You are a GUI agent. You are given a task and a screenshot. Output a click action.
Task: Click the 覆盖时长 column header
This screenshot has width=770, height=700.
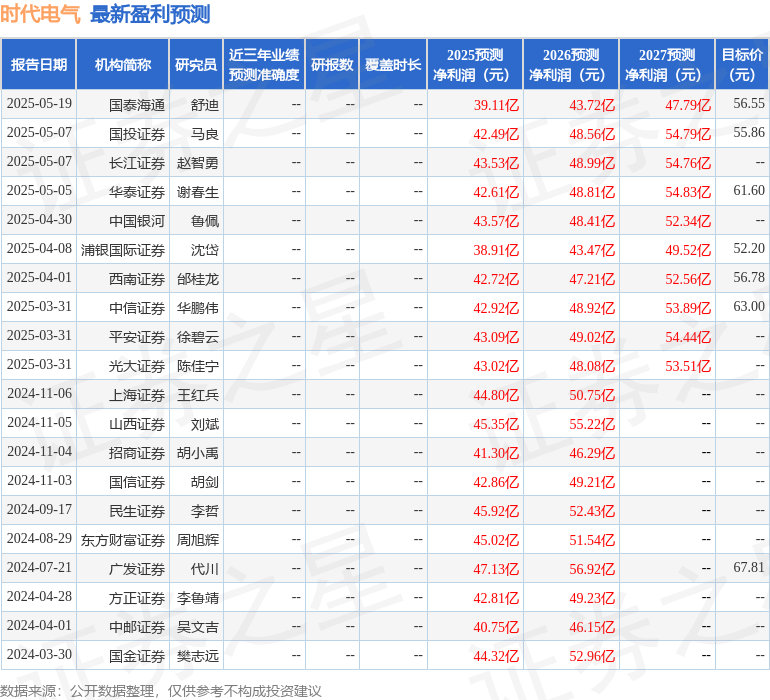(393, 65)
